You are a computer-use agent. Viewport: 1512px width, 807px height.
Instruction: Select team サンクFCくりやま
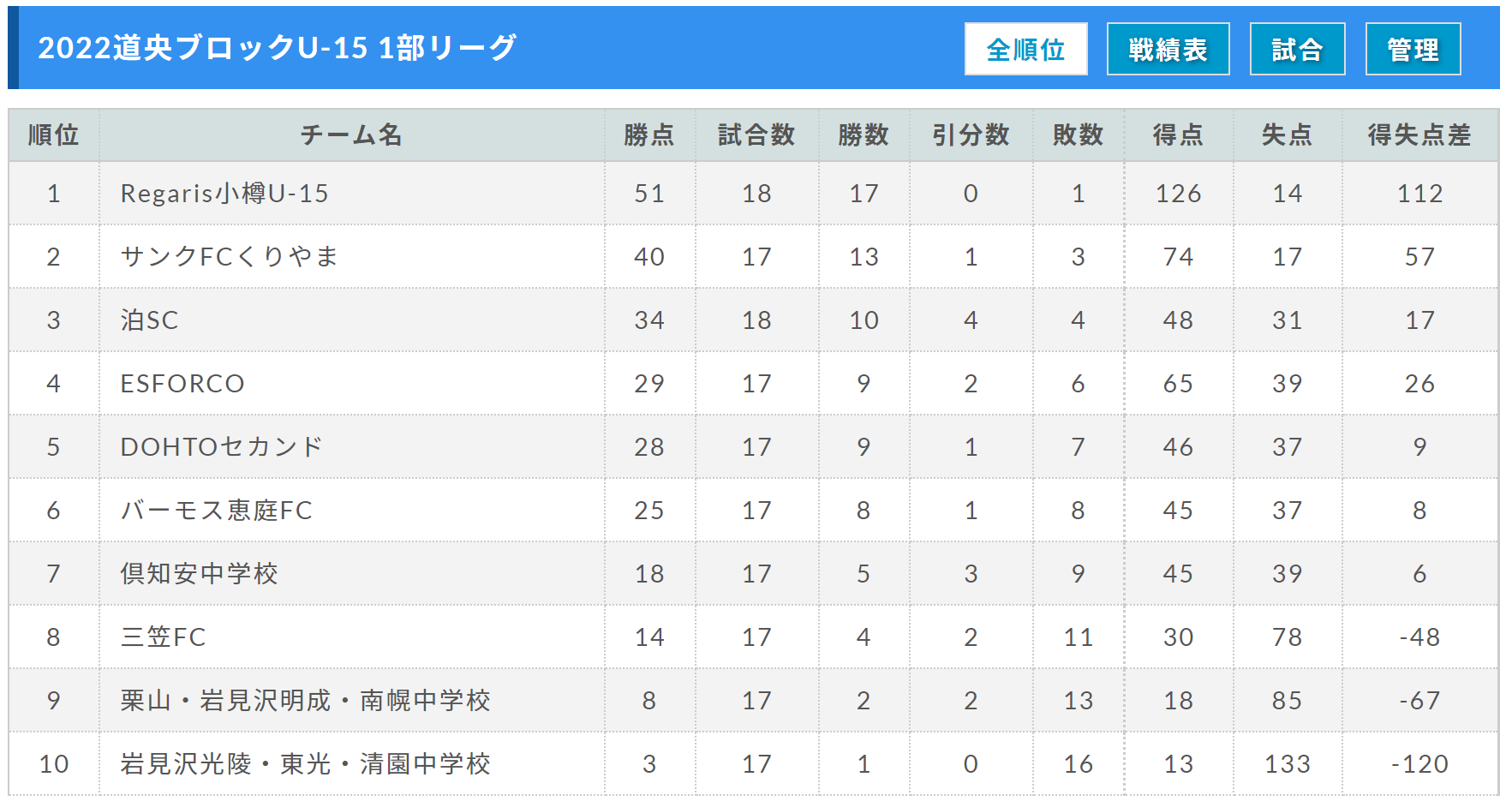[x=230, y=257]
